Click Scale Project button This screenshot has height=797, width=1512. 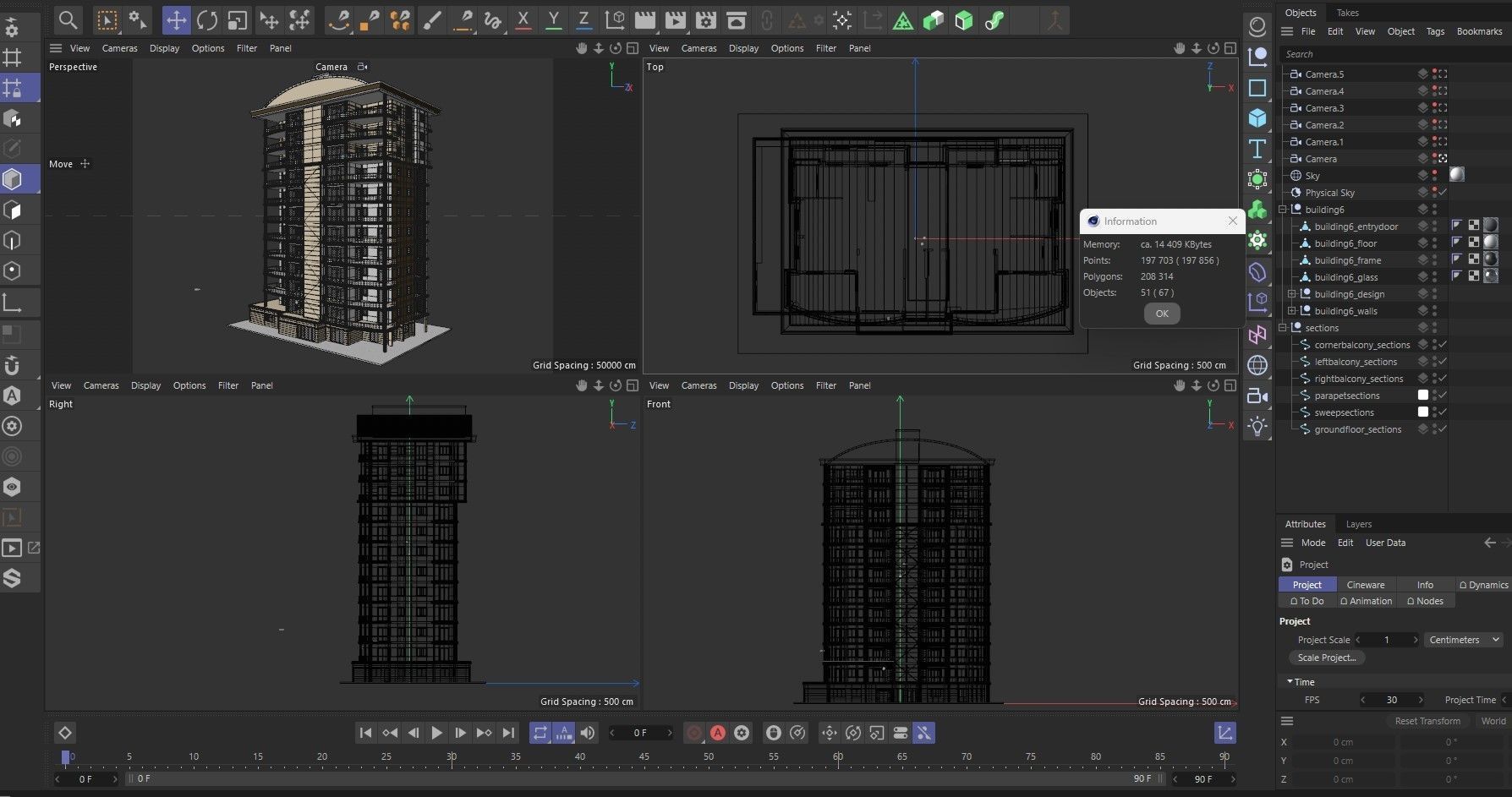point(1326,658)
